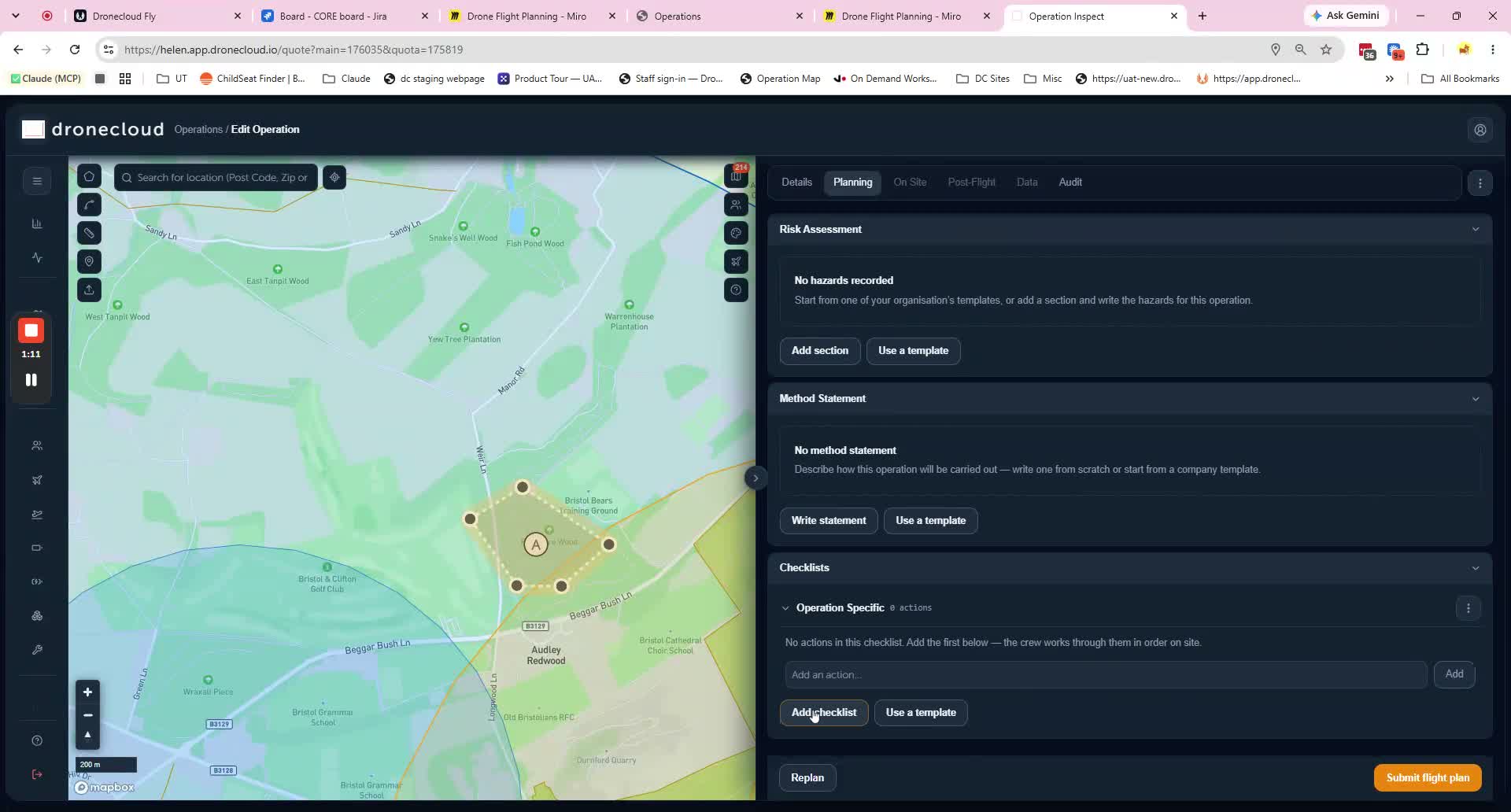Image resolution: width=1511 pixels, height=812 pixels.
Task: Open the palette style icon on map
Action: coord(736,233)
